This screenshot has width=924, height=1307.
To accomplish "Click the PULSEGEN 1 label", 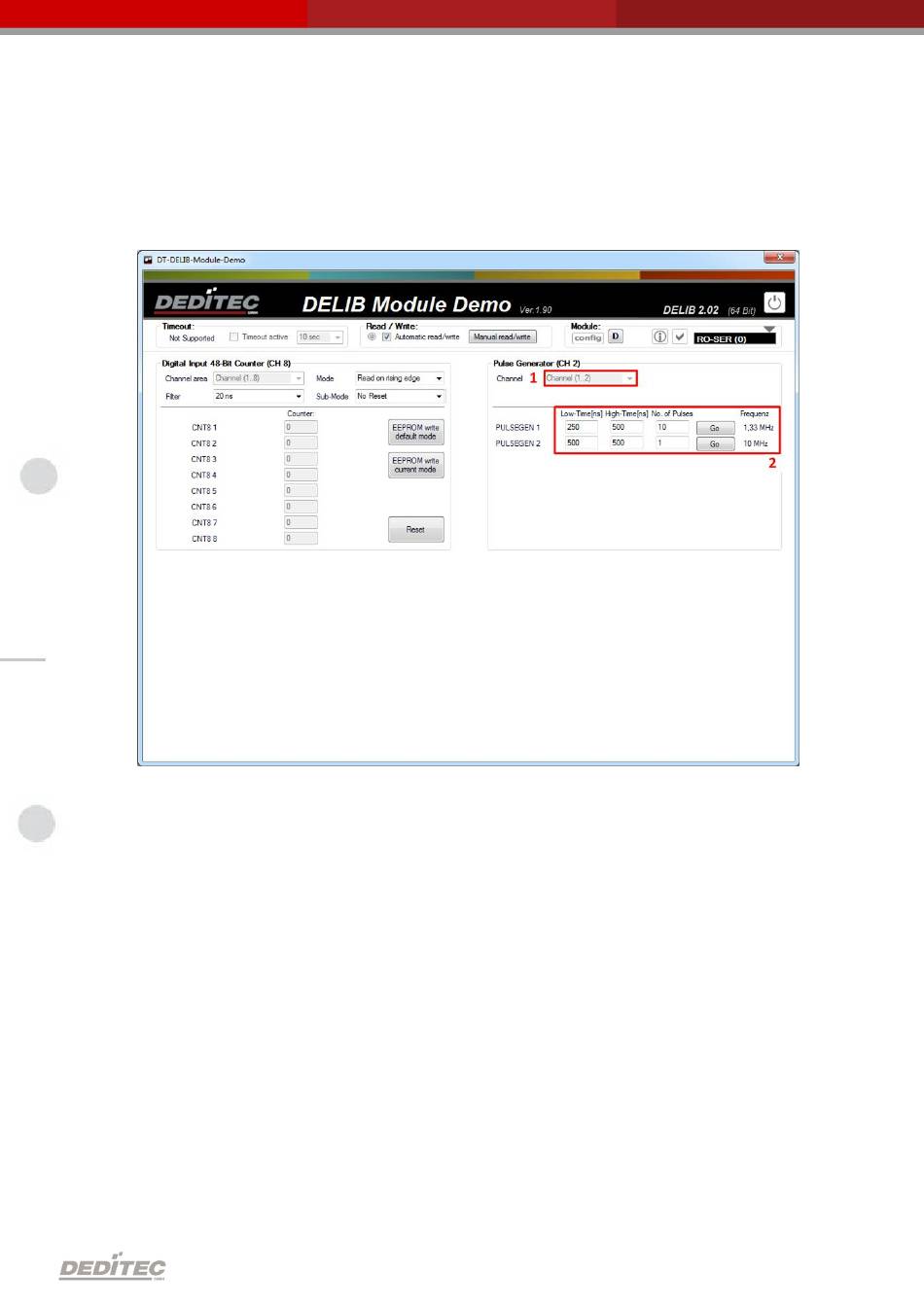I will pos(517,428).
